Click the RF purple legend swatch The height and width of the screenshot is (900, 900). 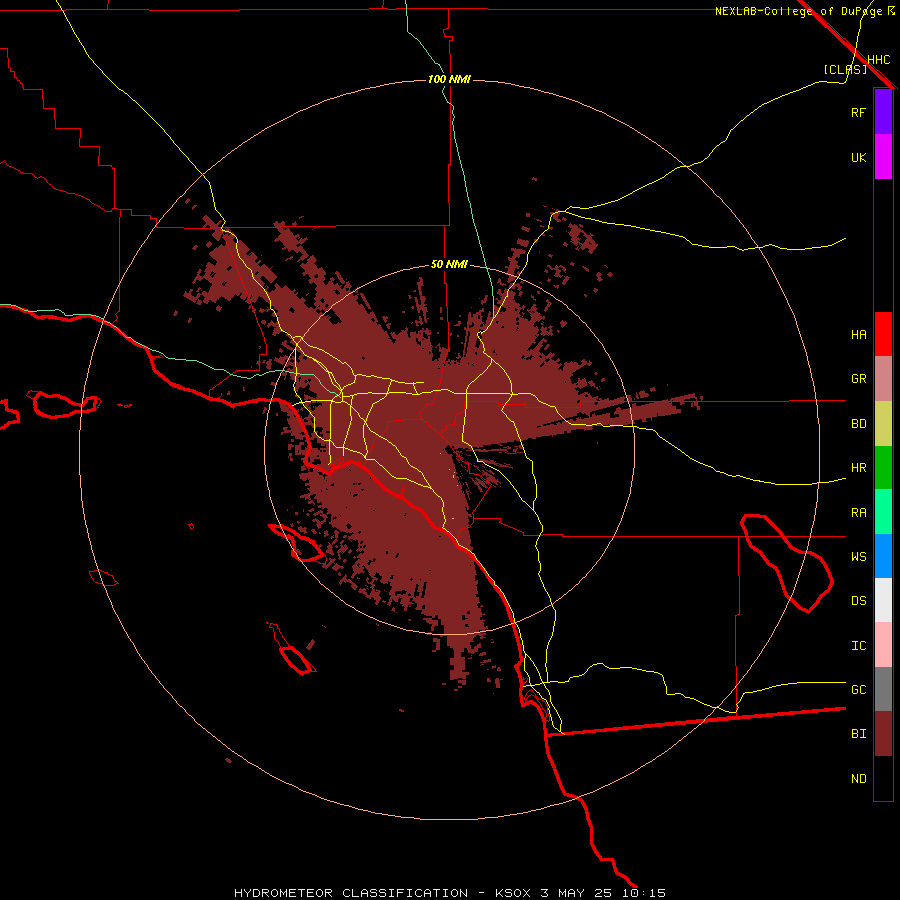(x=883, y=112)
